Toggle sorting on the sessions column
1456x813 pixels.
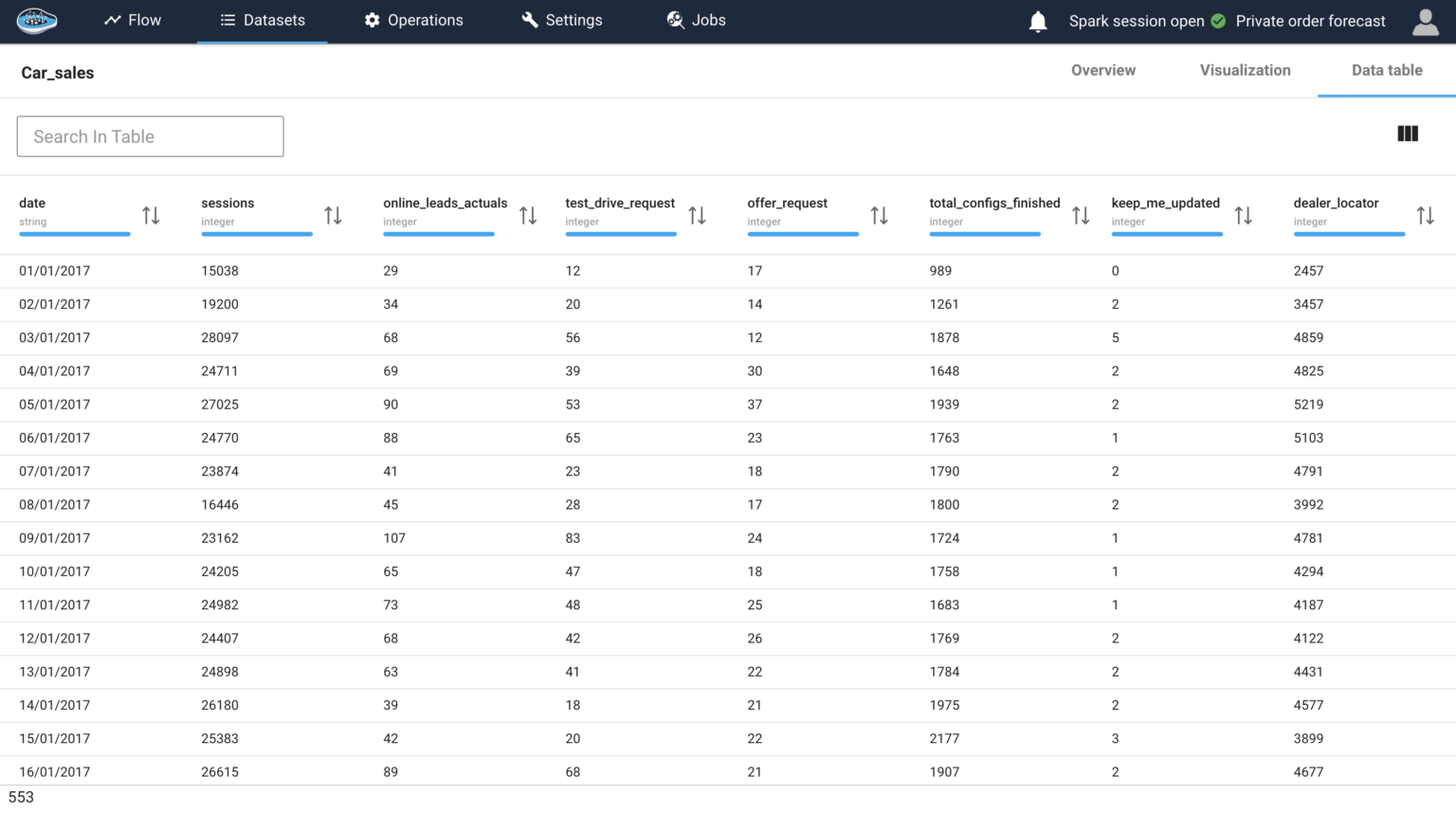point(333,214)
